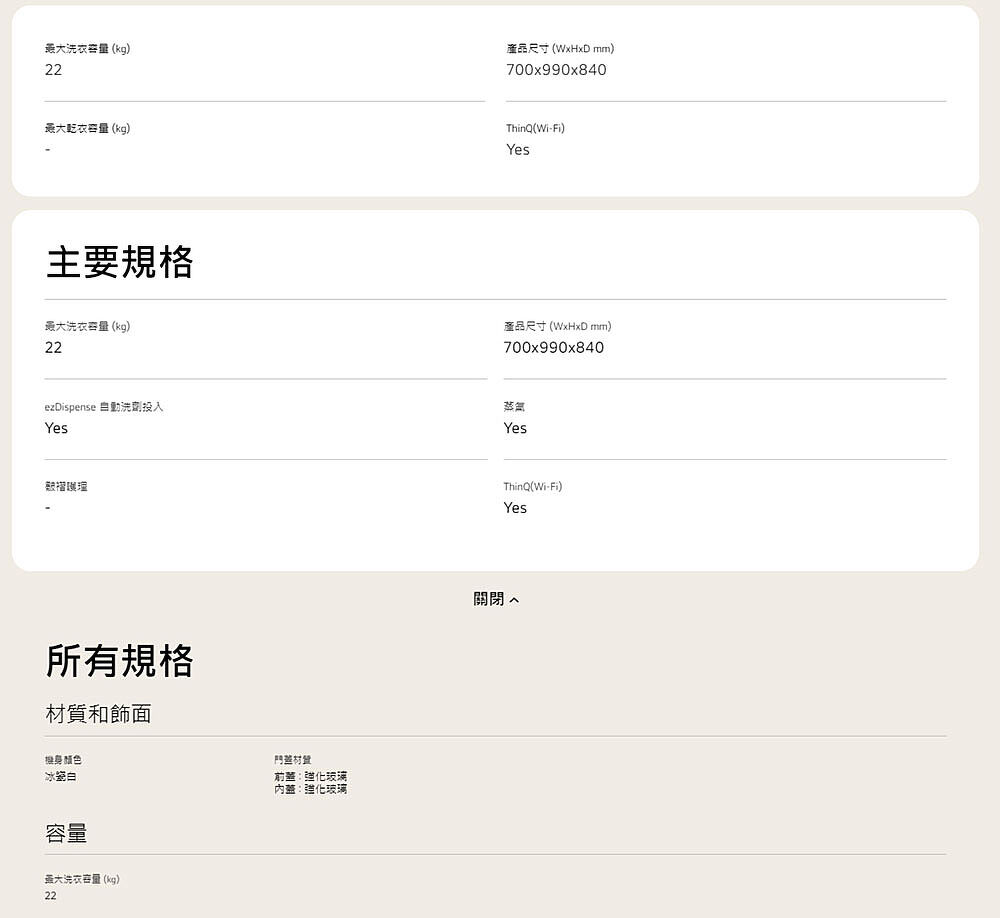Click the ezDispense 自動洗劑投入 label
This screenshot has height=918, width=1000.
coord(103,407)
